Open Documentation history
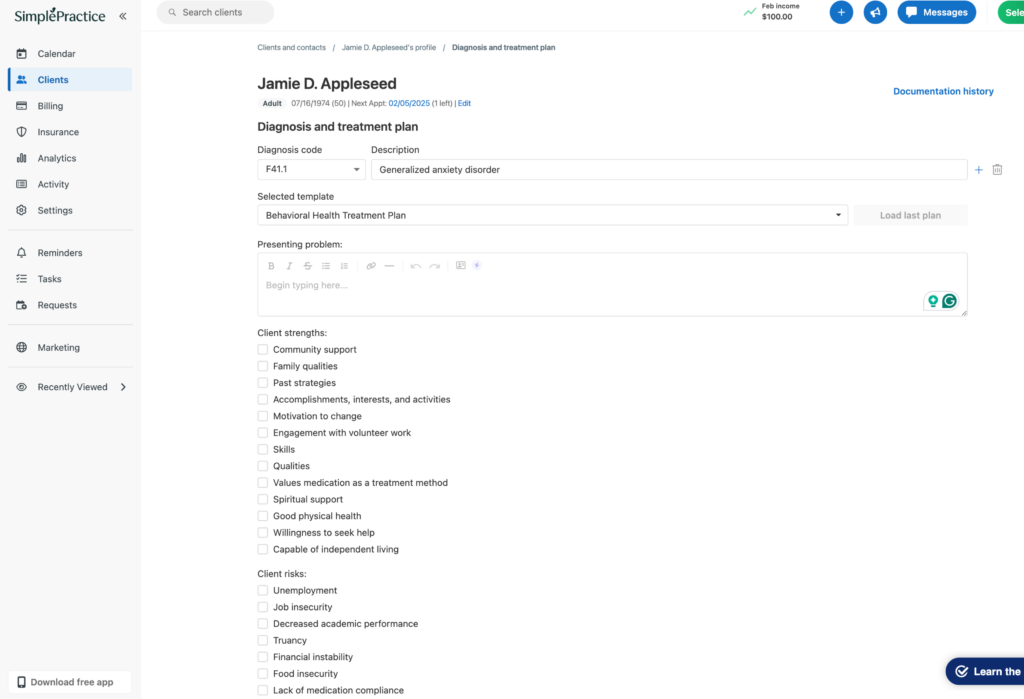The width and height of the screenshot is (1024, 699). pyautogui.click(x=943, y=90)
